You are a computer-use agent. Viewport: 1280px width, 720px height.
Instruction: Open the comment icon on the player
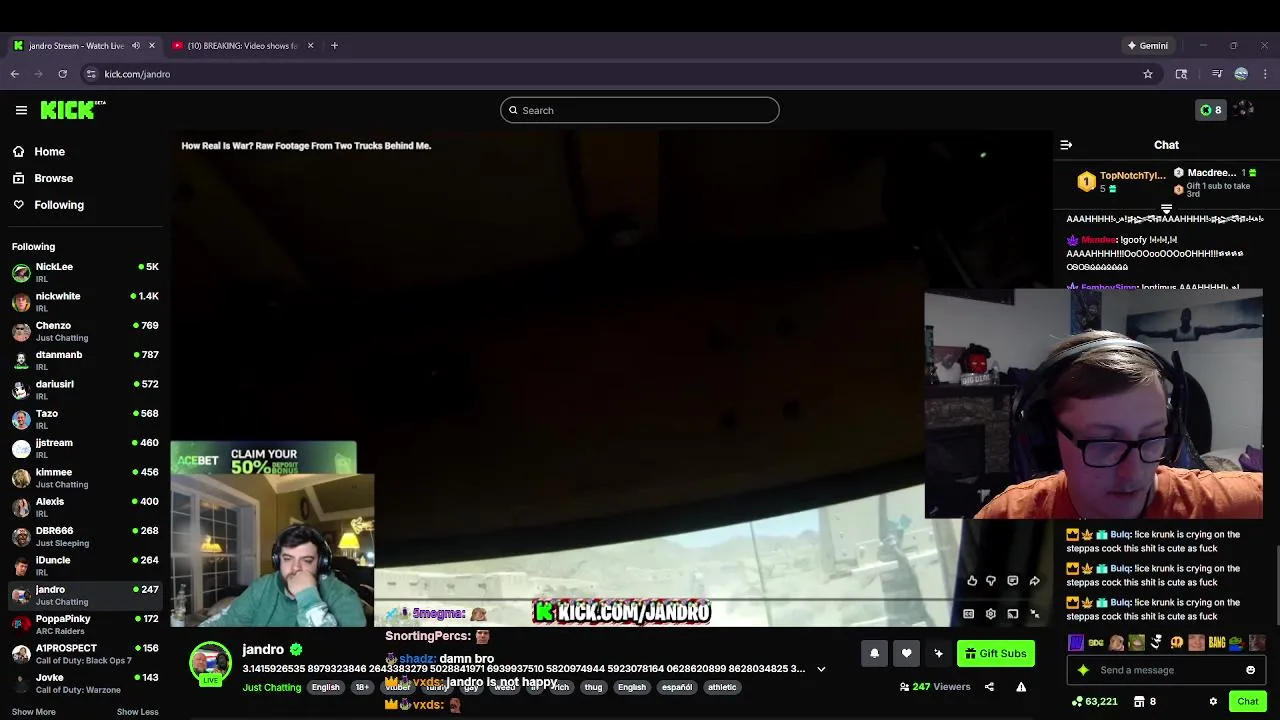[x=1013, y=581]
